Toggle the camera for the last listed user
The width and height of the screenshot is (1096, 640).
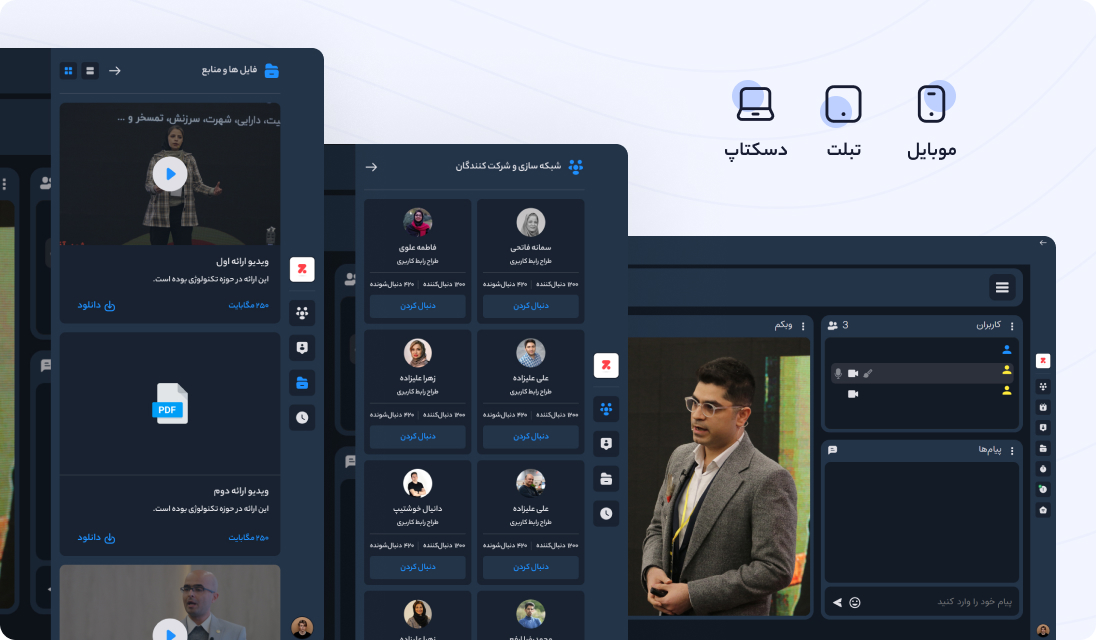tap(853, 394)
